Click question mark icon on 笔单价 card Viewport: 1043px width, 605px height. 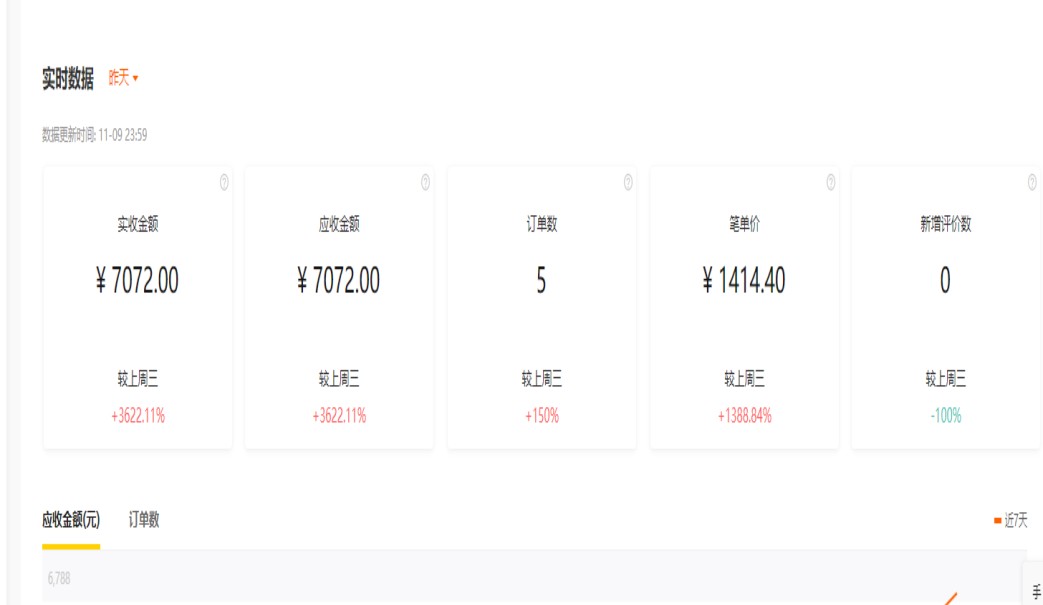coord(831,182)
